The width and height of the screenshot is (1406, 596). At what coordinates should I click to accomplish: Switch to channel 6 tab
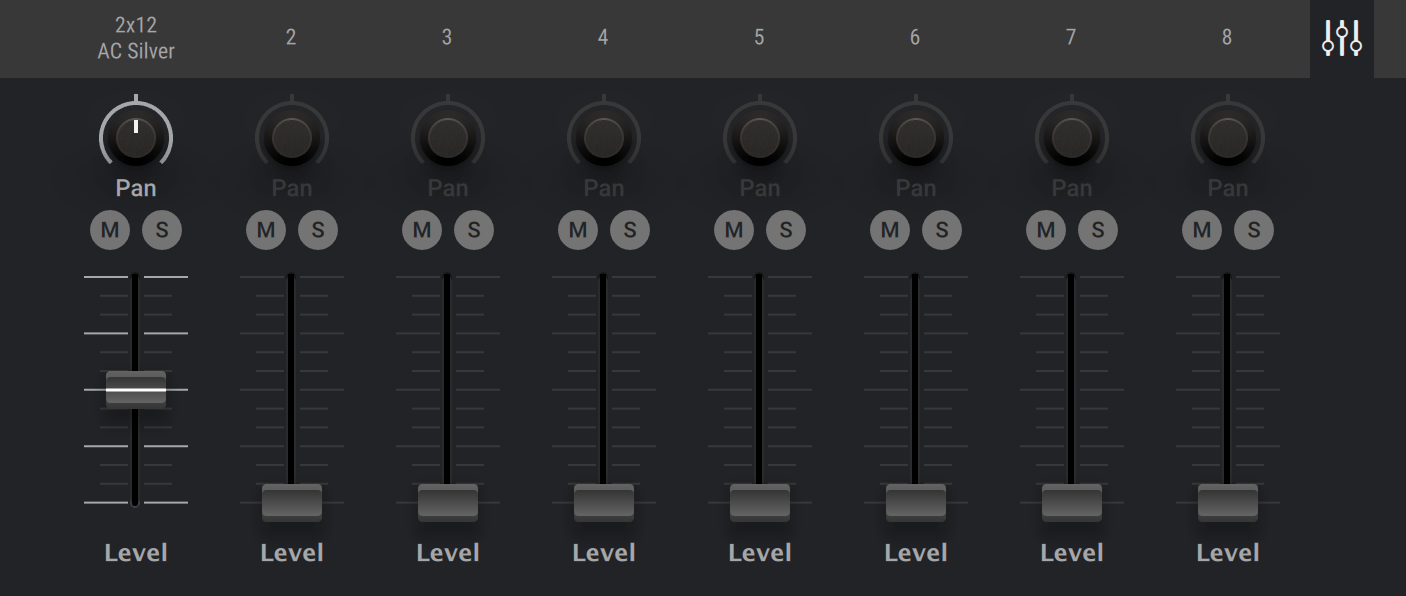tap(915, 39)
